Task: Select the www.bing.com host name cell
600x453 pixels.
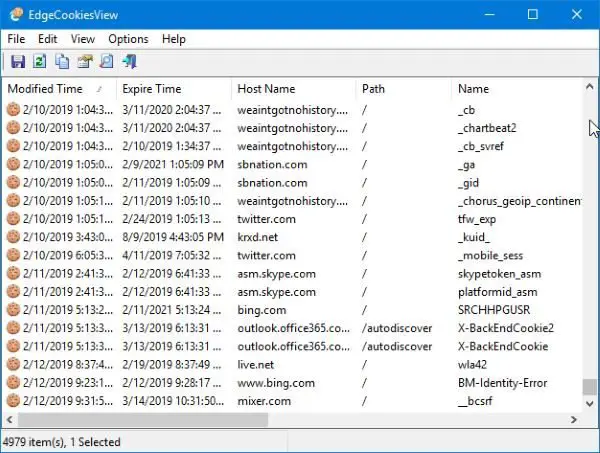Action: [276, 383]
